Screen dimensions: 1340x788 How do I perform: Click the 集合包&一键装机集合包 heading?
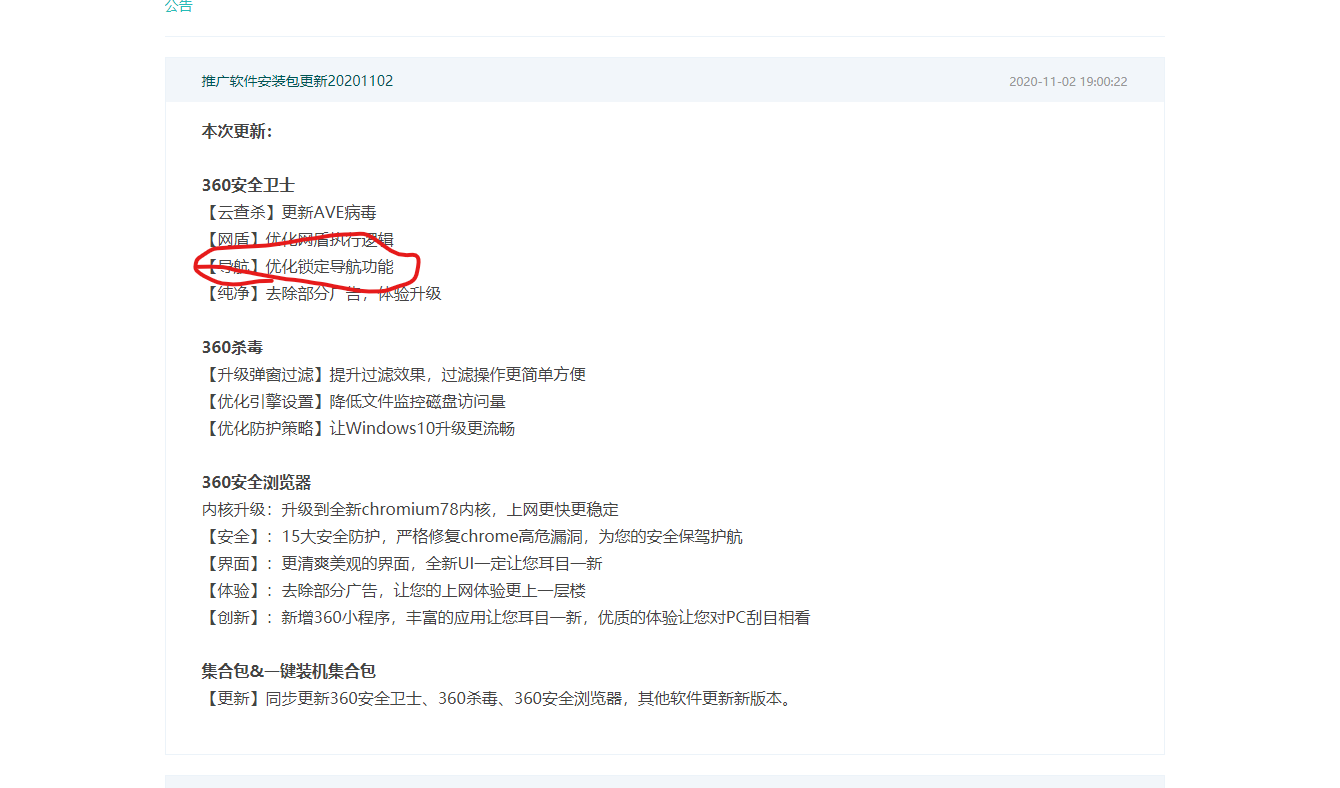tap(288, 672)
